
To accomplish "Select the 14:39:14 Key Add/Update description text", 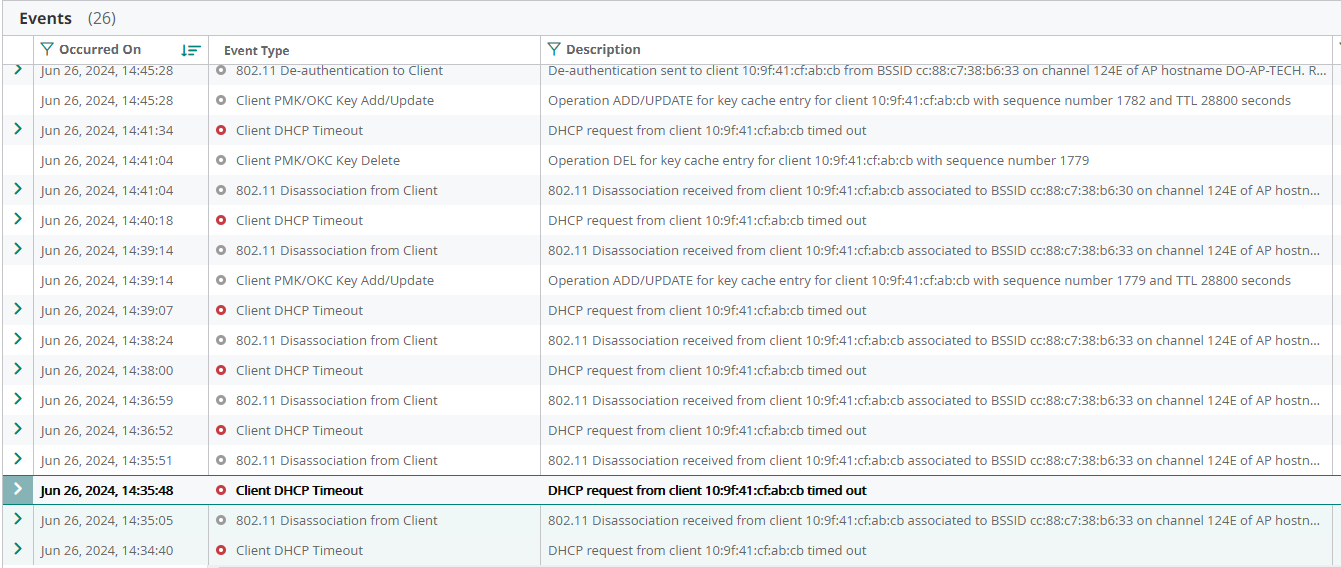I will [x=918, y=281].
